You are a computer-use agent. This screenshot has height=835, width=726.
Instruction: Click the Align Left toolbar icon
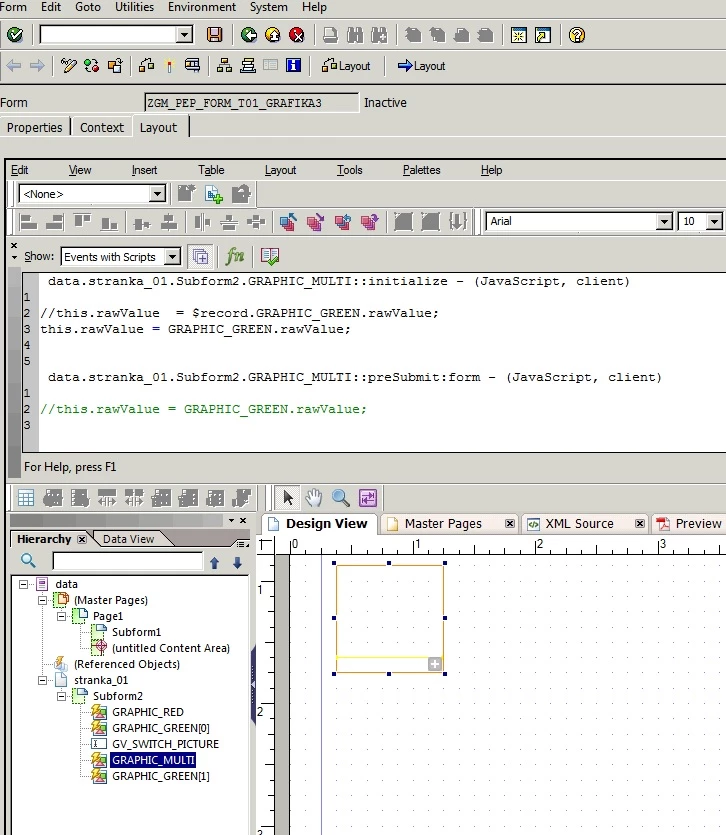pyautogui.click(x=28, y=222)
